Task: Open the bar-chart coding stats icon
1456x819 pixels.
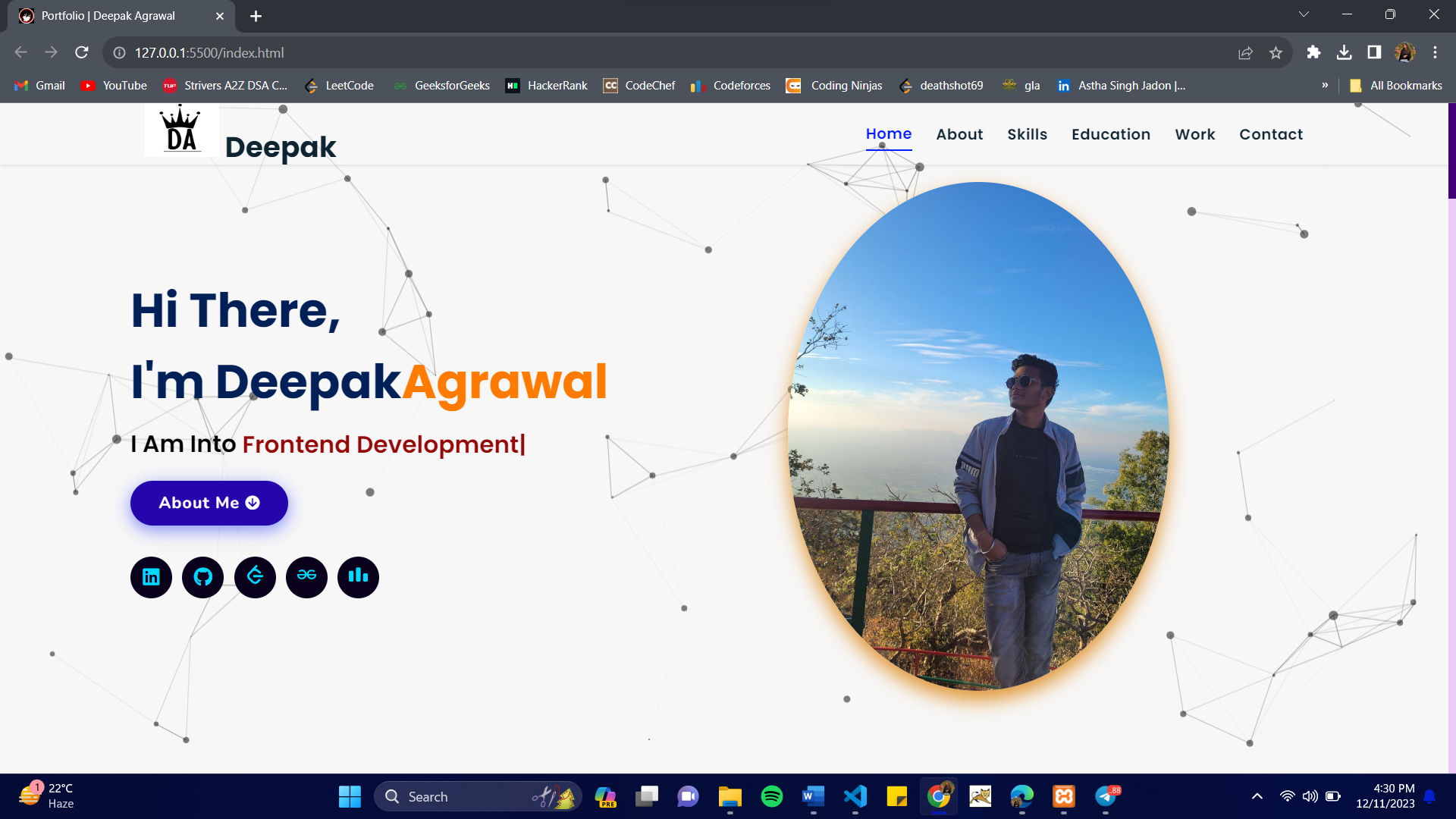Action: (357, 577)
